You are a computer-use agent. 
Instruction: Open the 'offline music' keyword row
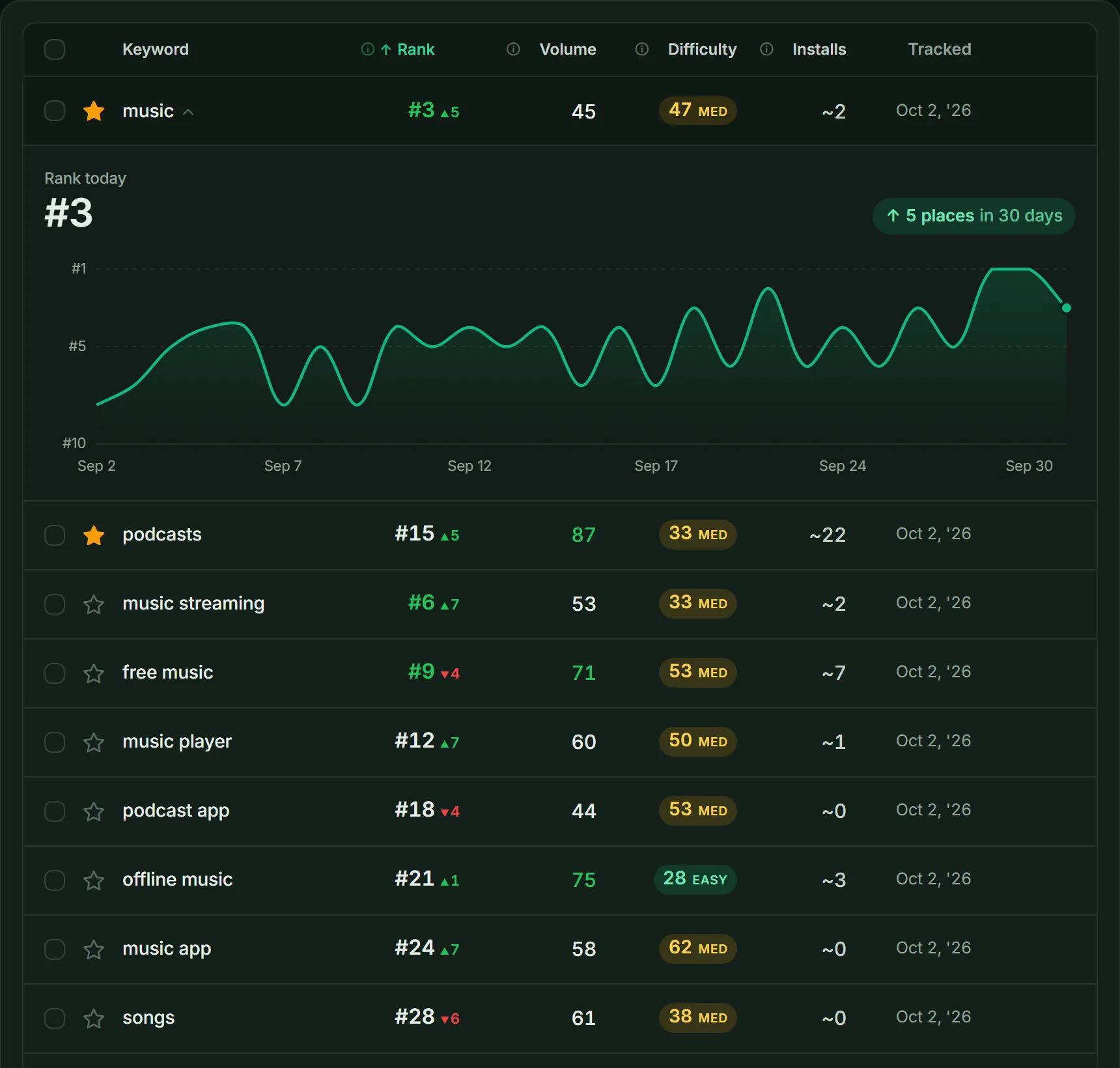(x=560, y=880)
